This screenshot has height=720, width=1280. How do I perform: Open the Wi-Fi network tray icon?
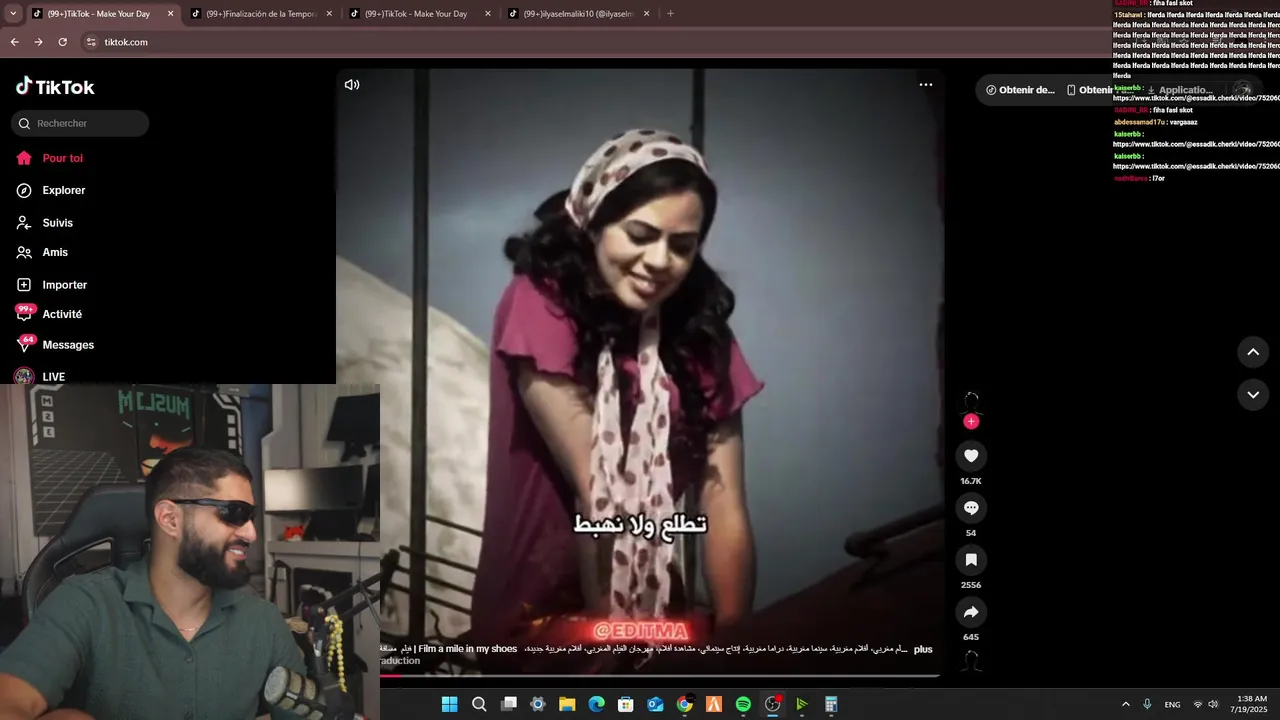tap(1198, 704)
